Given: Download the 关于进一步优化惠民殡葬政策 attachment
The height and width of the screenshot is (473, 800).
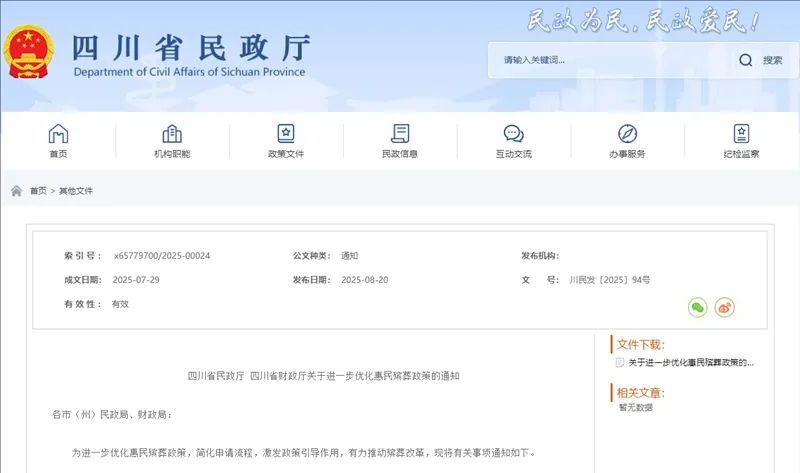Looking at the screenshot, I should click(690, 362).
